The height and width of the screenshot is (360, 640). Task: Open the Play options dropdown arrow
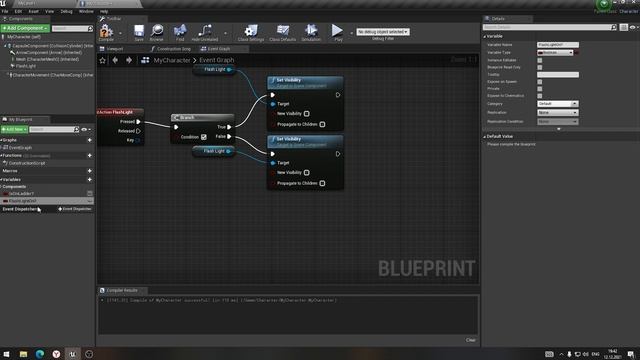351,33
